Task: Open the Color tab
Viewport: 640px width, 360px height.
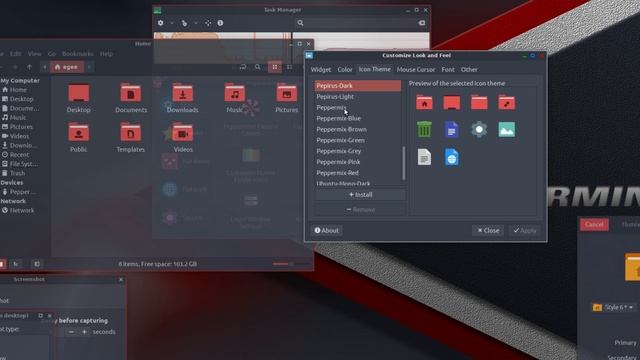Action: tap(344, 70)
